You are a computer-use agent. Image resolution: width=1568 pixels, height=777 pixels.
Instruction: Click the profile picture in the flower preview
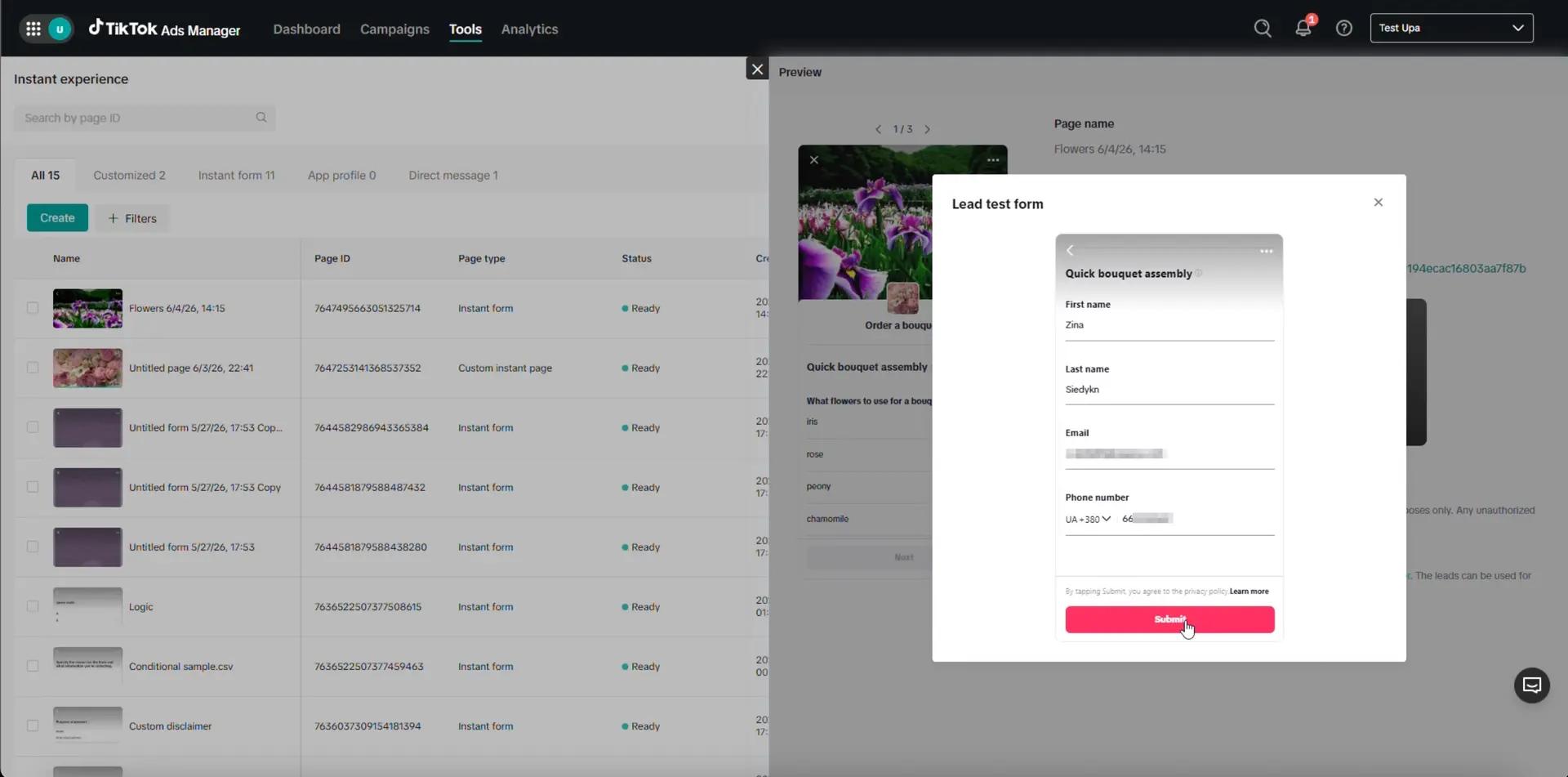tap(902, 299)
